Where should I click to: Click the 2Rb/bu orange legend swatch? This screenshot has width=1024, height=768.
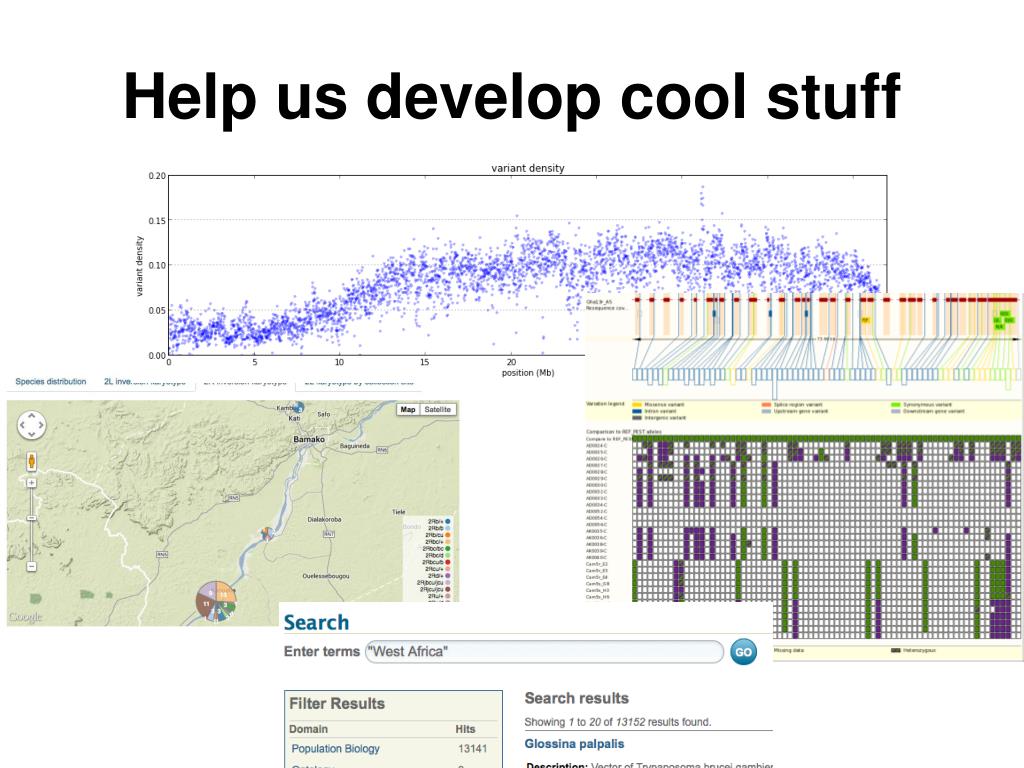tap(448, 535)
